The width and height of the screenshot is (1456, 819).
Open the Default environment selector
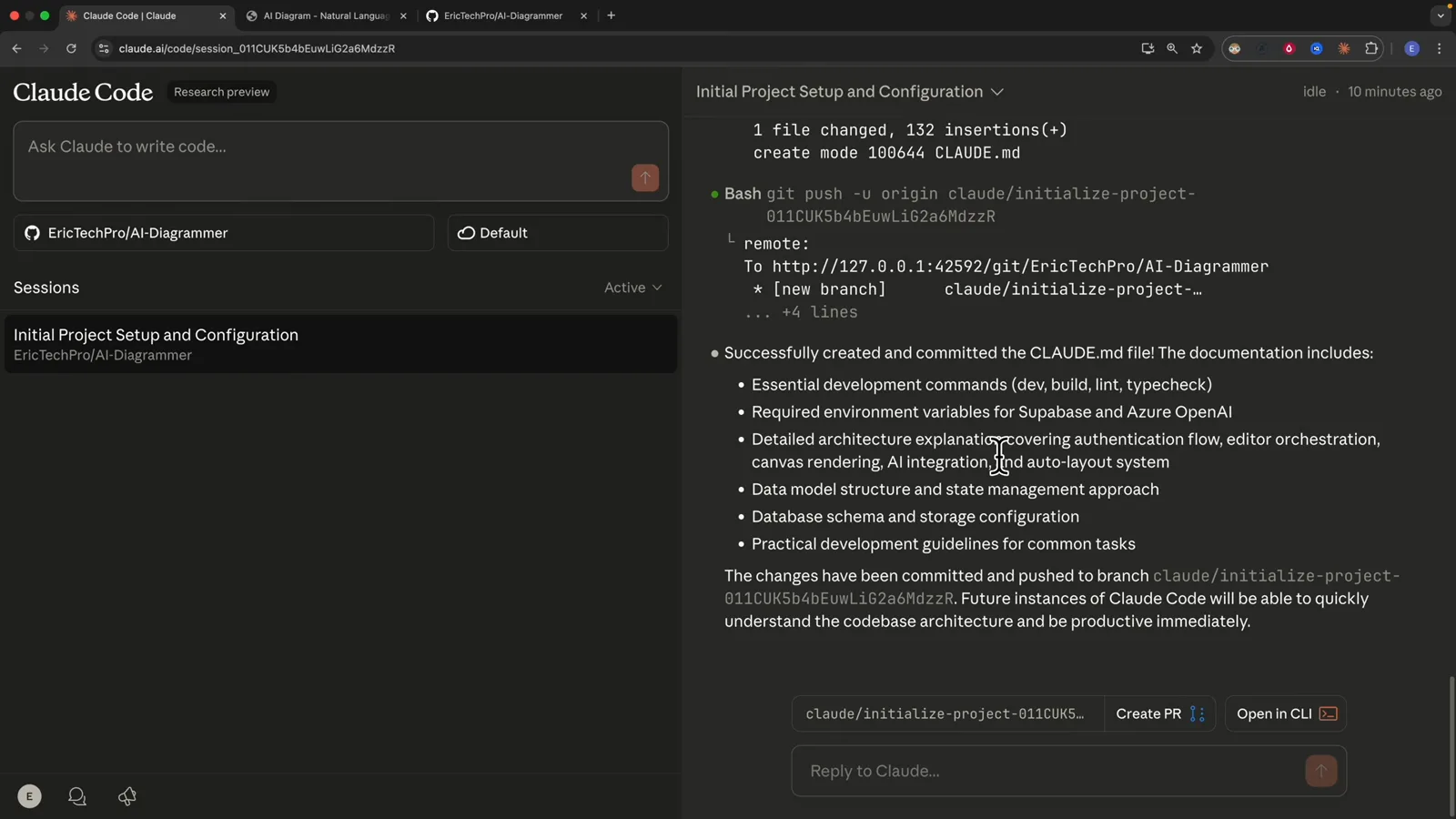coord(558,233)
